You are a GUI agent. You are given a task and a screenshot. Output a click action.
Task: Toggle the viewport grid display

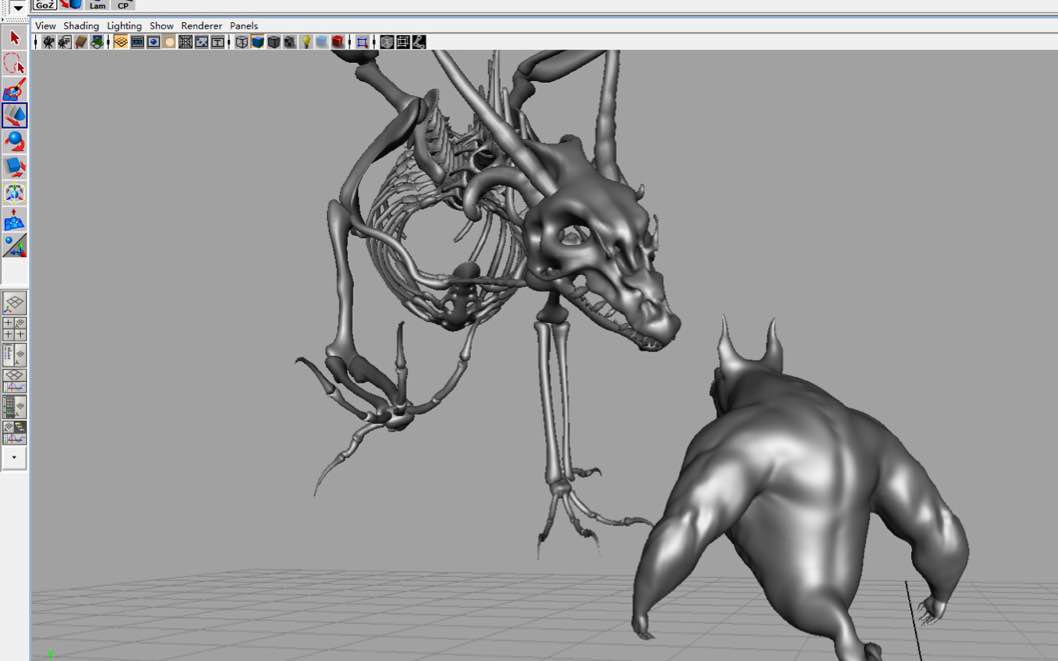(x=121, y=42)
